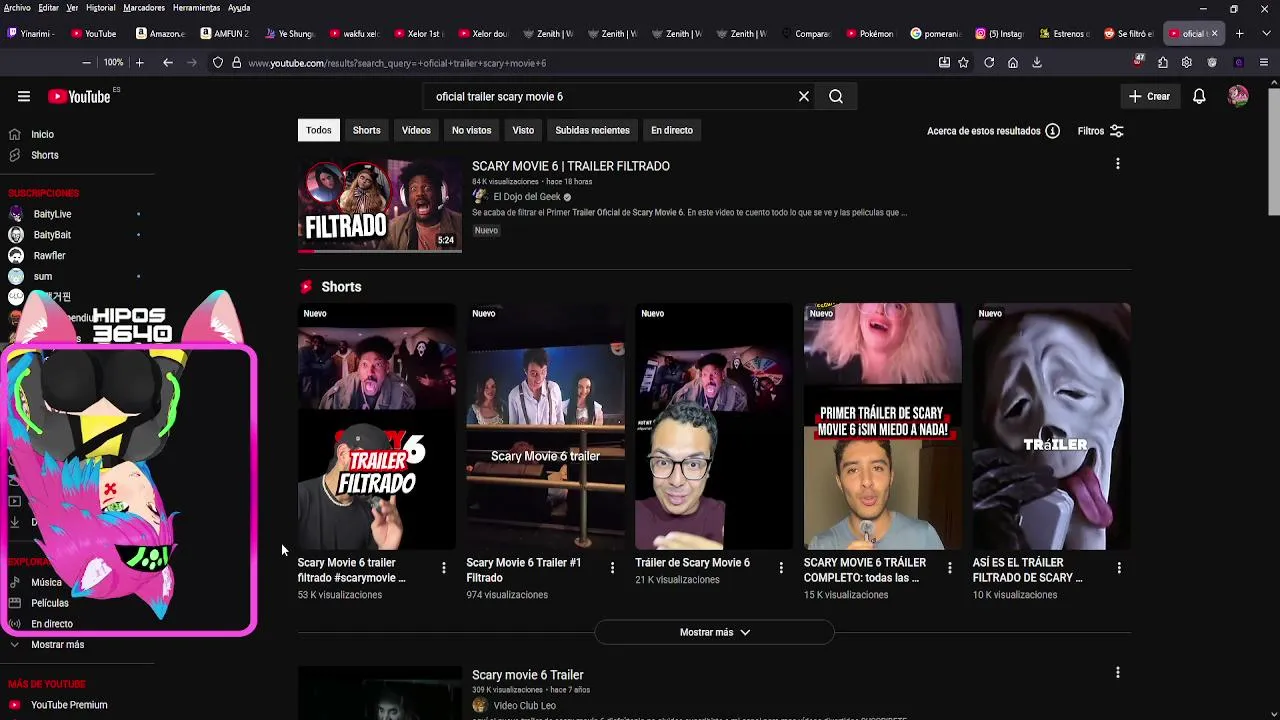This screenshot has height=720, width=1280.
Task: Click the browser reload icon
Action: click(x=989, y=62)
